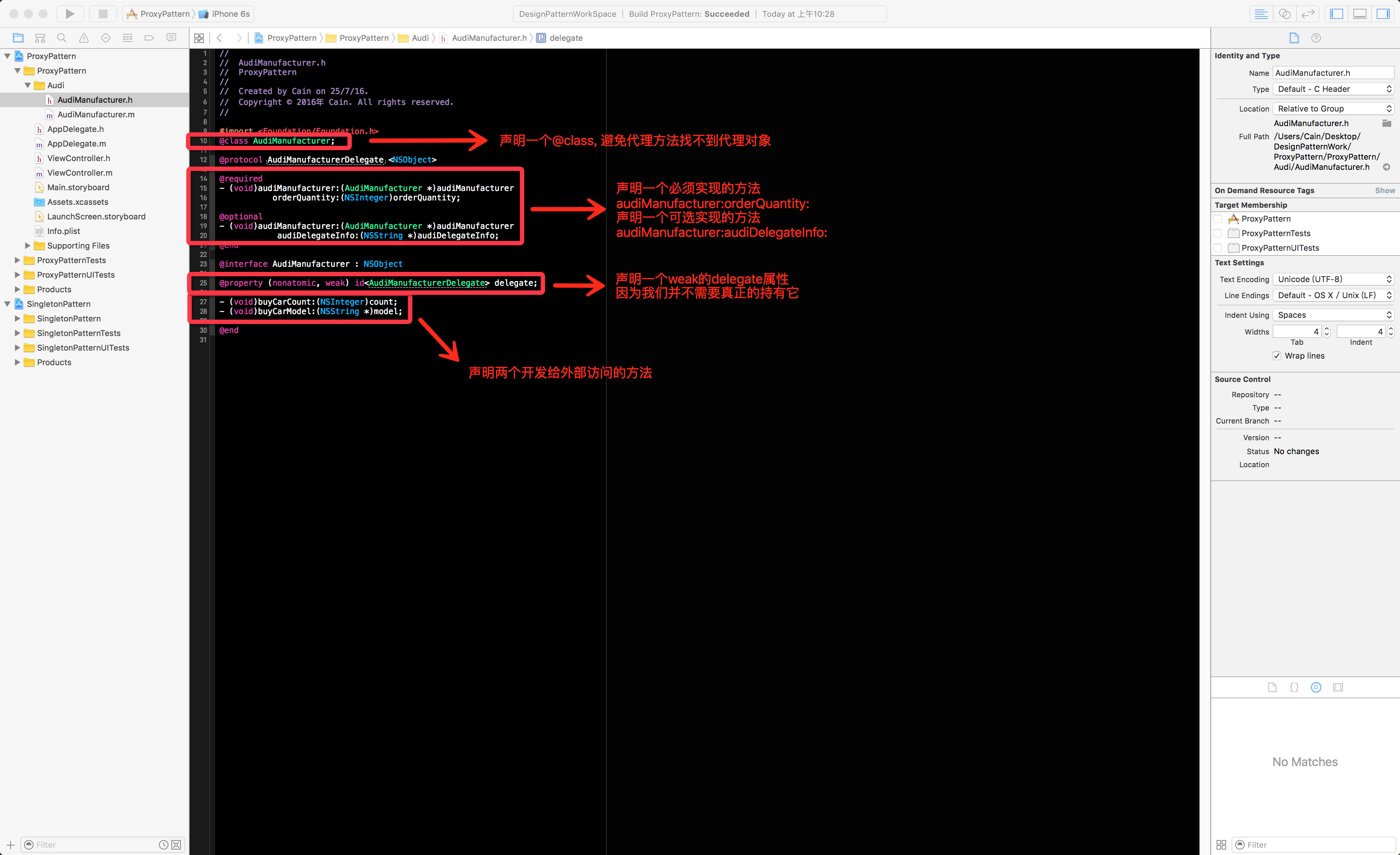Screen dimensions: 1400x855
Task: Open the Quick Help inspector
Action: click(x=1316, y=38)
